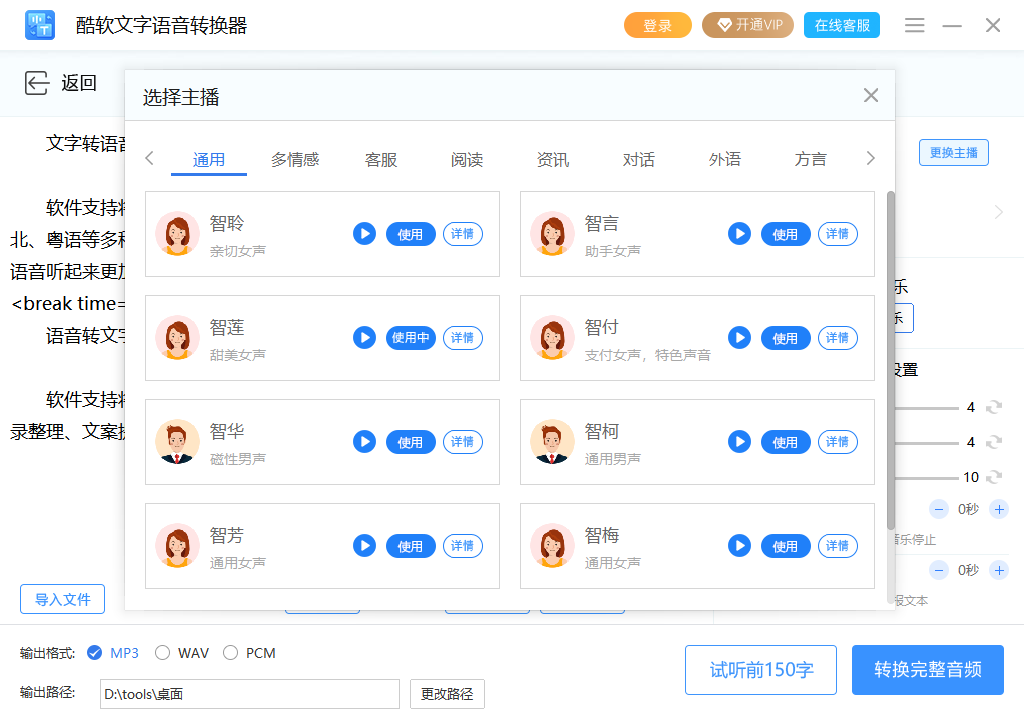Image resolution: width=1024 pixels, height=720 pixels.
Task: Play the 智莲 sweet female voice sample
Action: click(x=364, y=337)
